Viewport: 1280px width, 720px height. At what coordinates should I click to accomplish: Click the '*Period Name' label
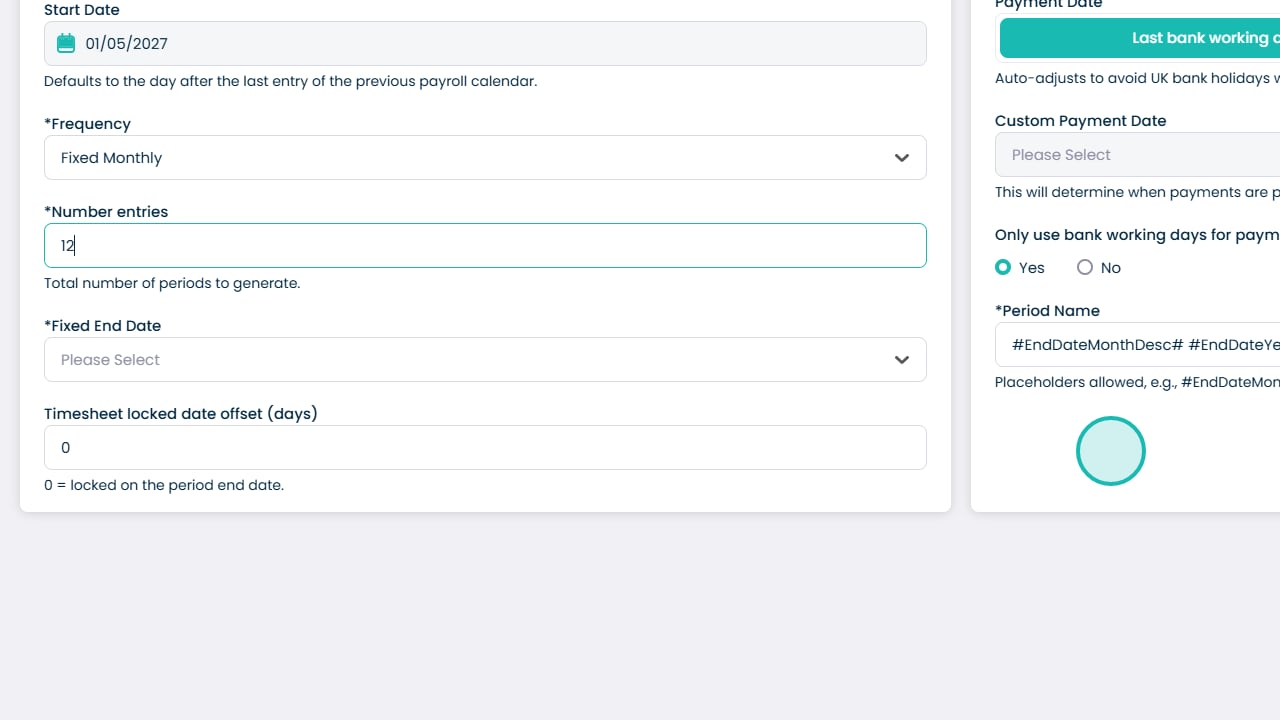point(1047,311)
